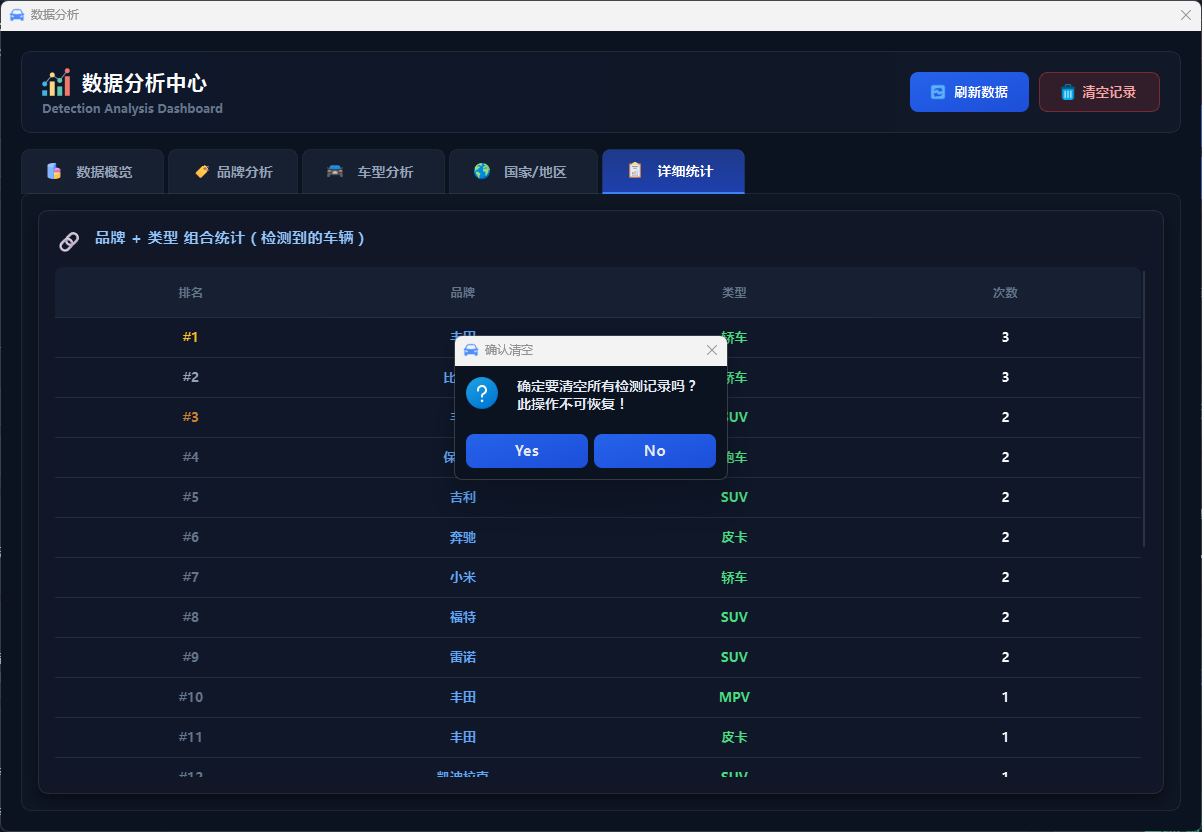Image resolution: width=1202 pixels, height=832 pixels.
Task: Close the 确认清空 dialog
Action: coord(712,350)
